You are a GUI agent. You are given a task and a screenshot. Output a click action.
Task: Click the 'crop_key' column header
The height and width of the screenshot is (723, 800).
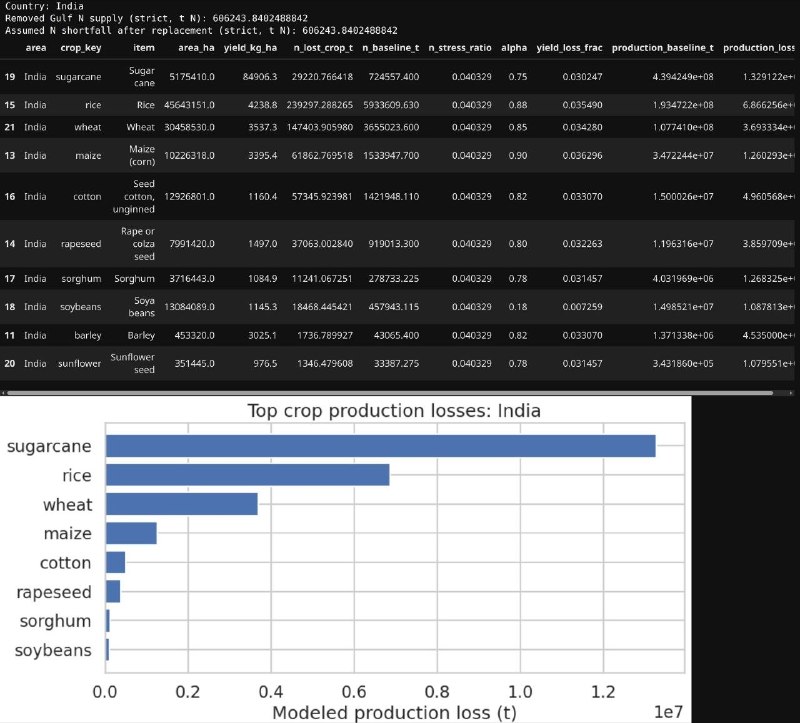pos(78,47)
